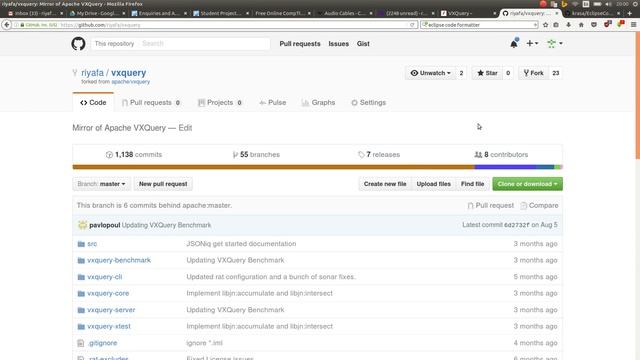
Task: Open JSONiq get started documentation commit
Action: point(241,244)
